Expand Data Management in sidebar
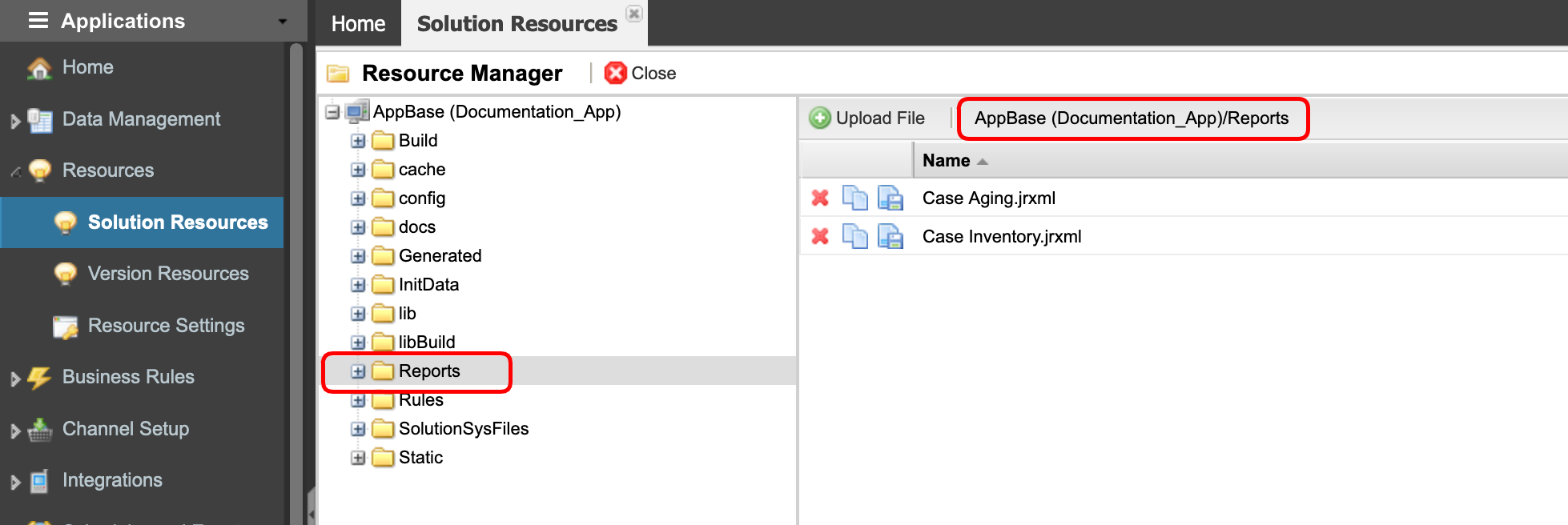1568x525 pixels. (15, 121)
